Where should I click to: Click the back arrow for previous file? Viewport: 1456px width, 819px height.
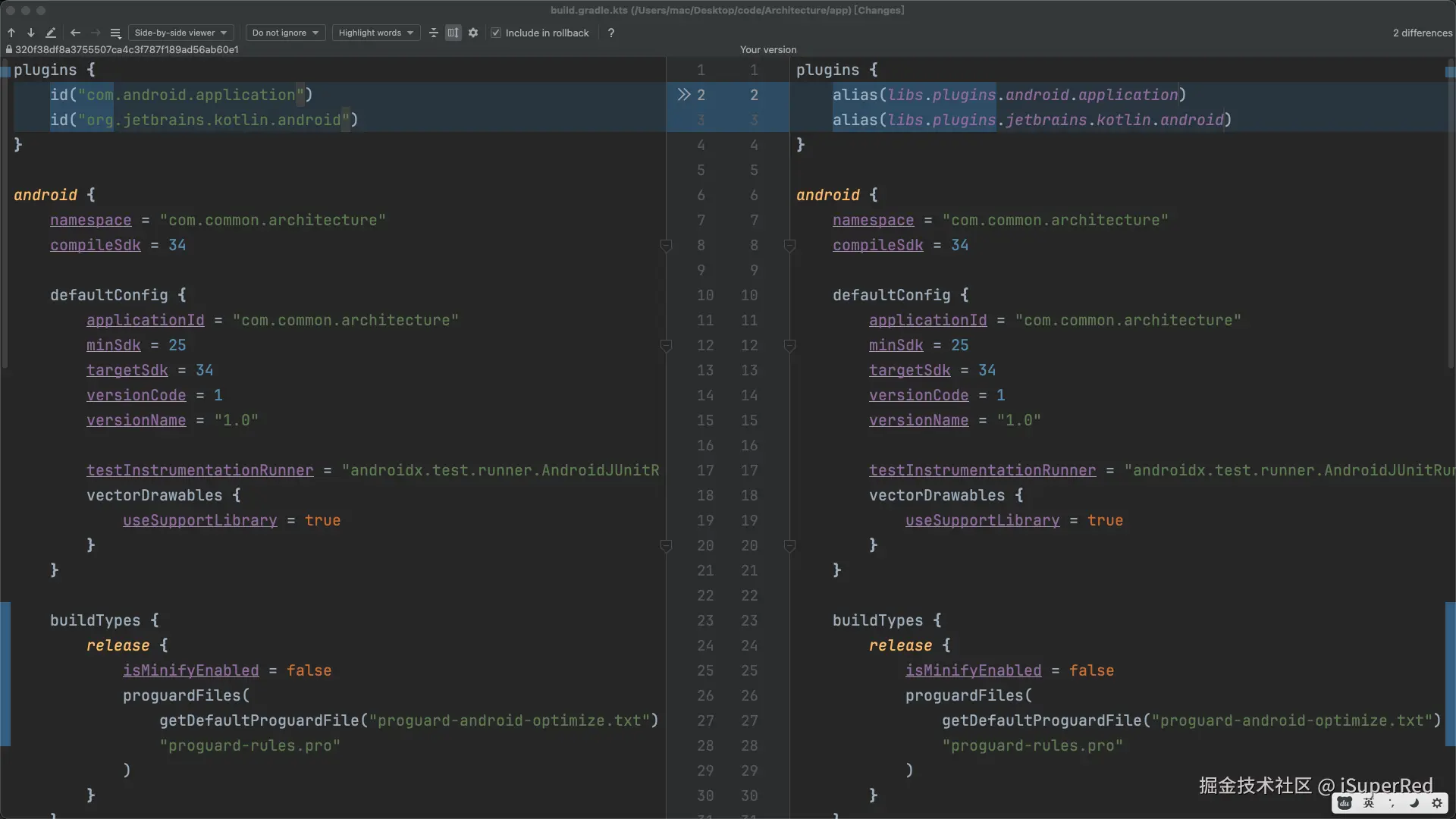tap(75, 33)
